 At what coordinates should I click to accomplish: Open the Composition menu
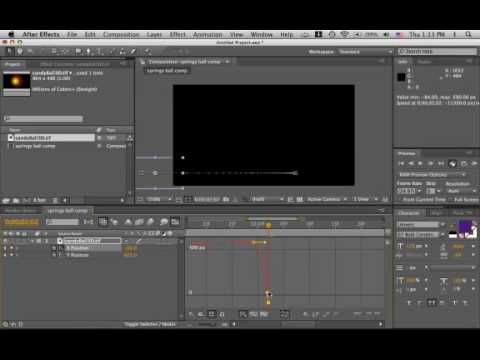[x=121, y=34]
